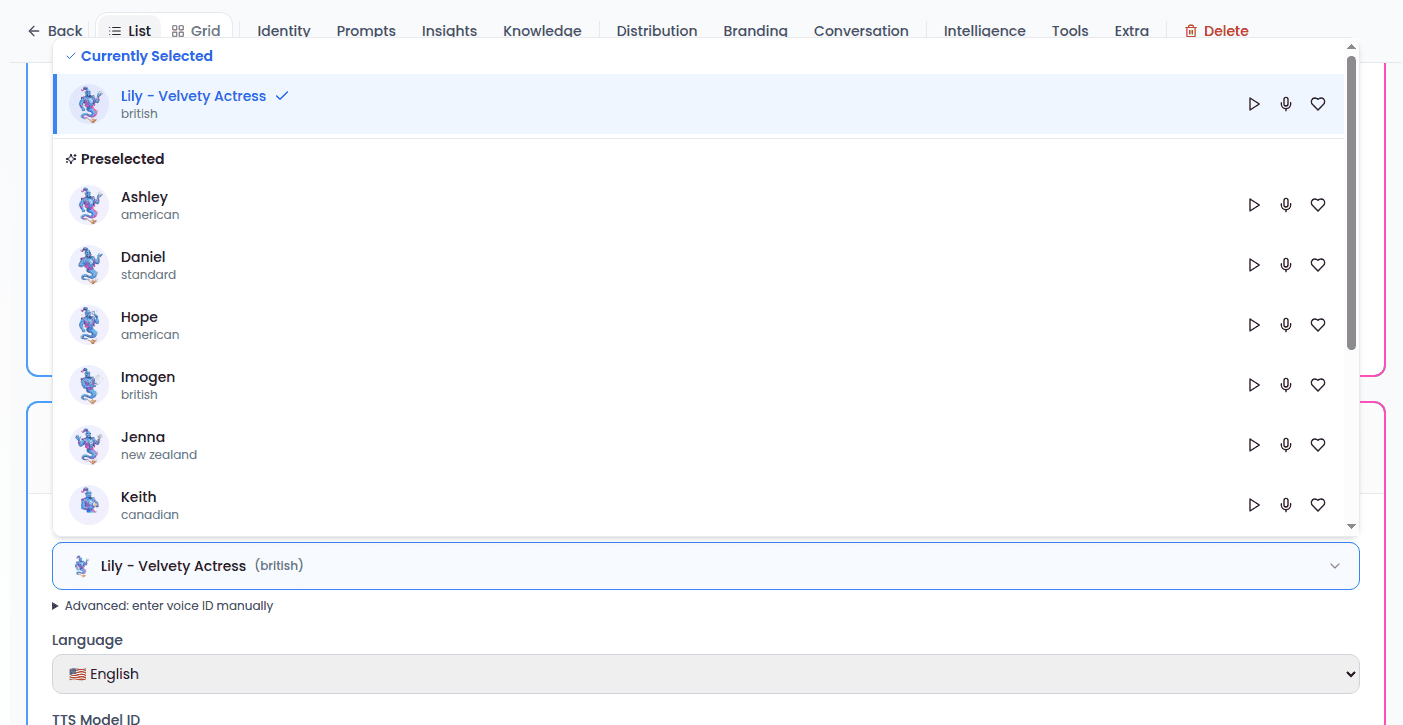Click the Ashley voice avatar
The height and width of the screenshot is (725, 1403).
[x=89, y=205]
